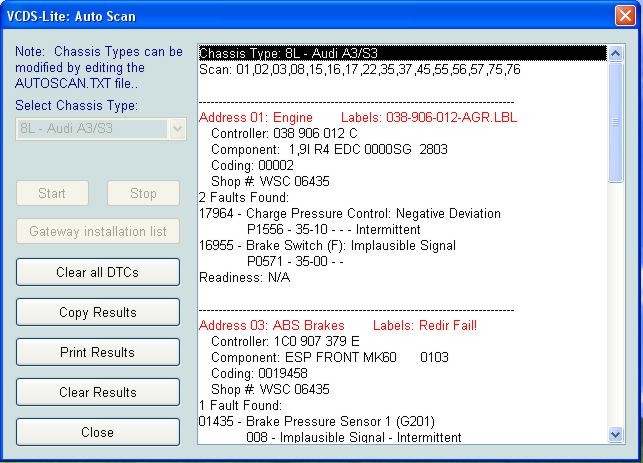The image size is (643, 463).
Task: Click '2 Faults Found:' line
Action: pyautogui.click(x=244, y=198)
